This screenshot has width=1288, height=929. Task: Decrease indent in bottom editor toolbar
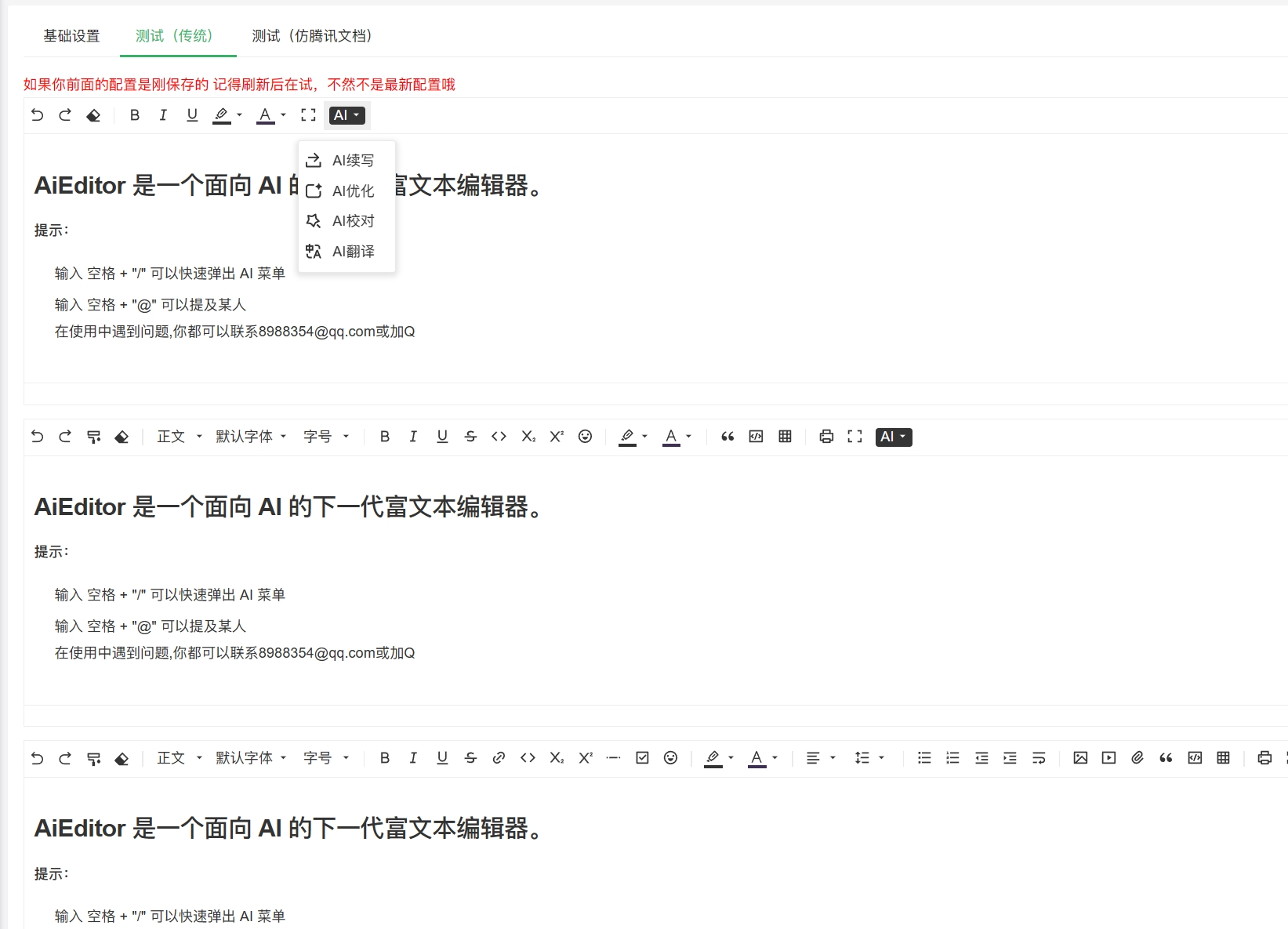[x=981, y=758]
